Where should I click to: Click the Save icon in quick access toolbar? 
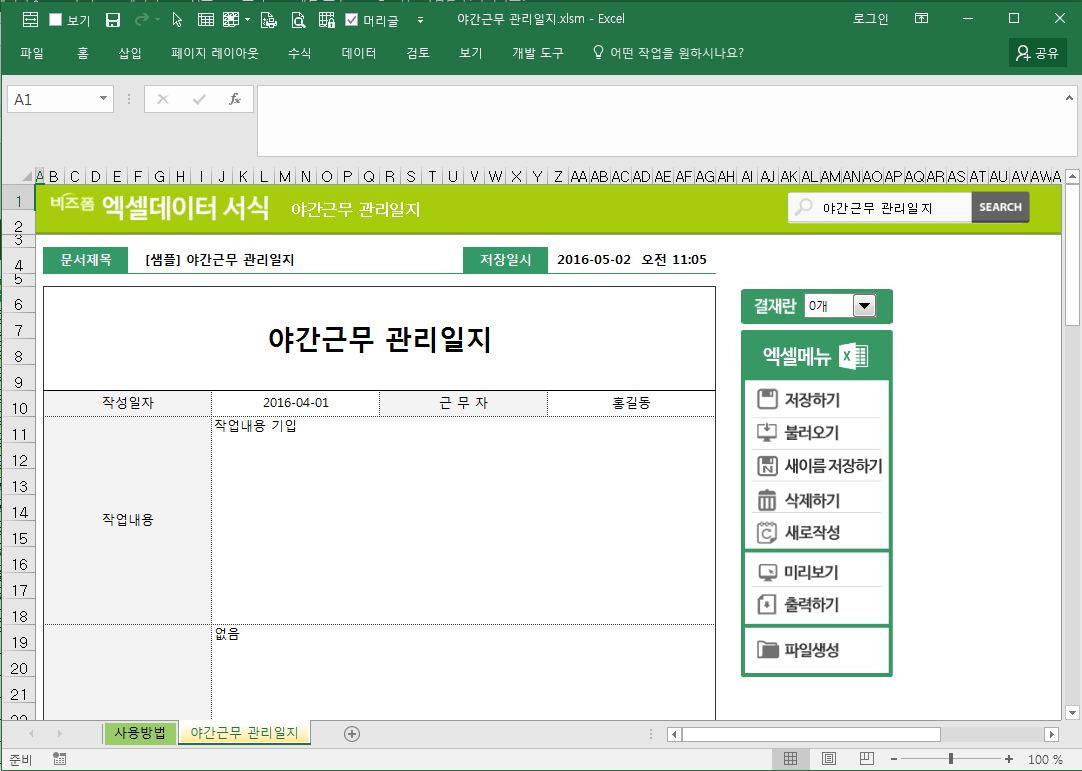[113, 20]
